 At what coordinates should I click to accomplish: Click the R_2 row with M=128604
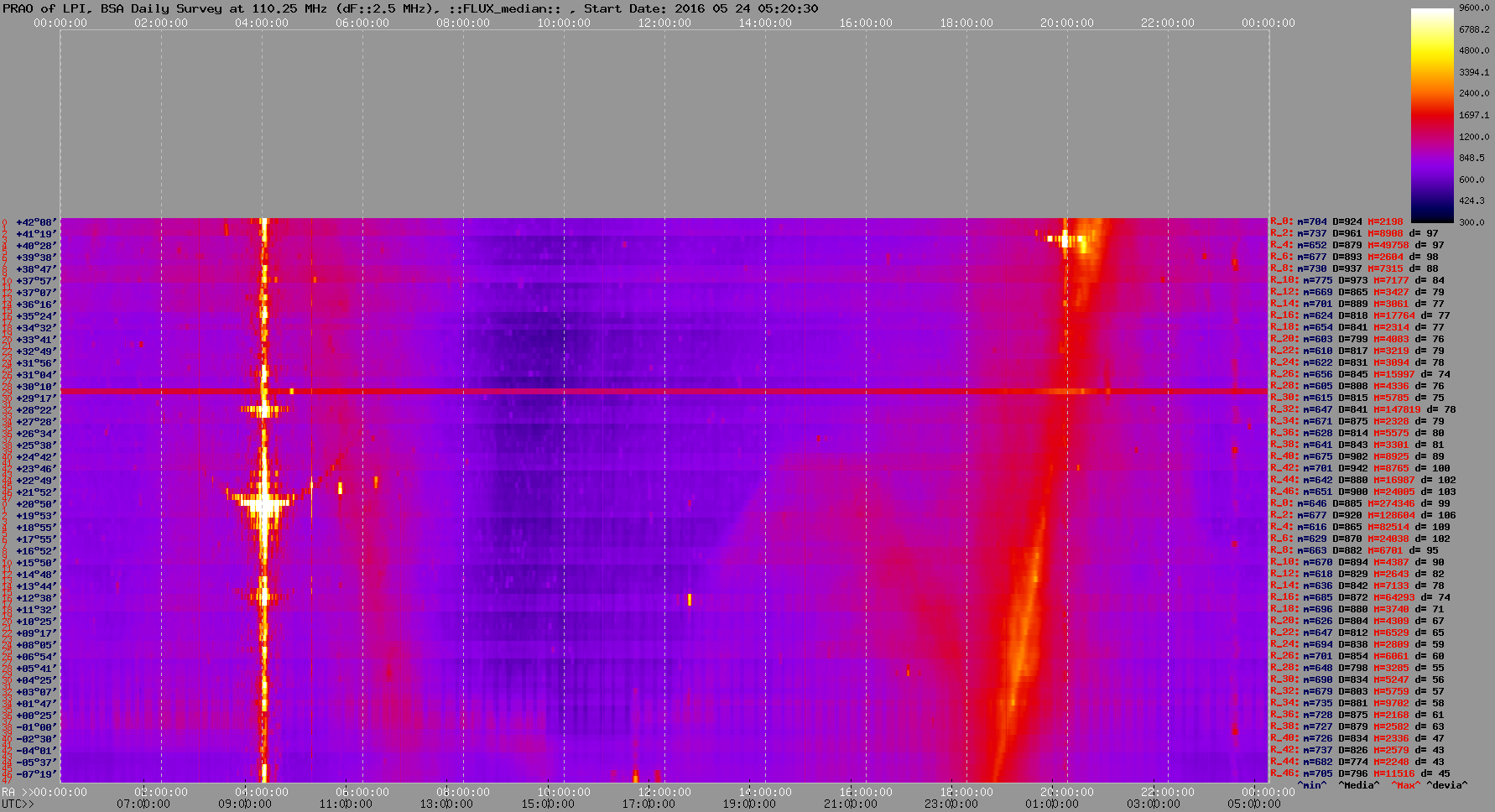coord(1363,516)
